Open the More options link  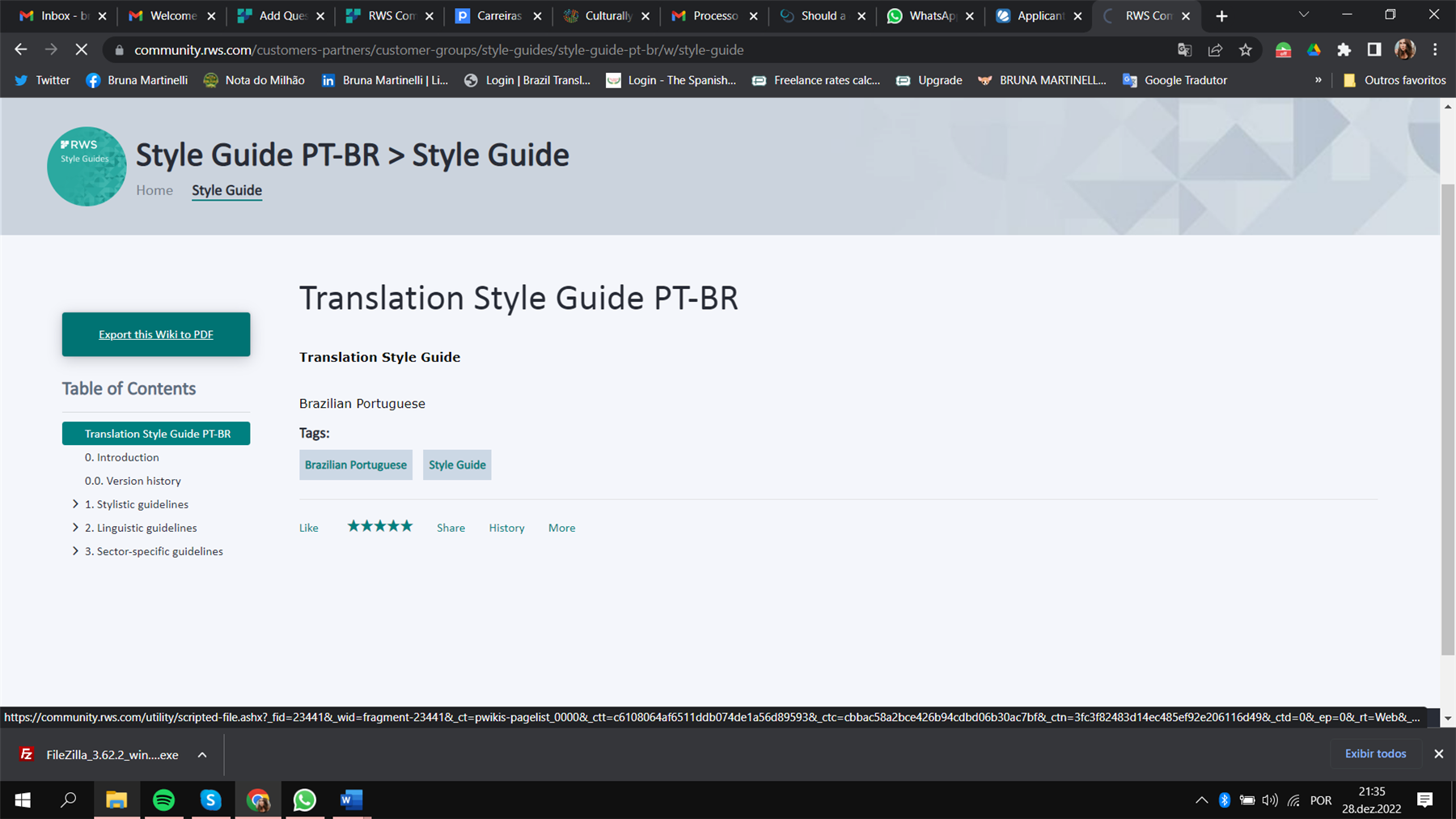click(x=562, y=528)
